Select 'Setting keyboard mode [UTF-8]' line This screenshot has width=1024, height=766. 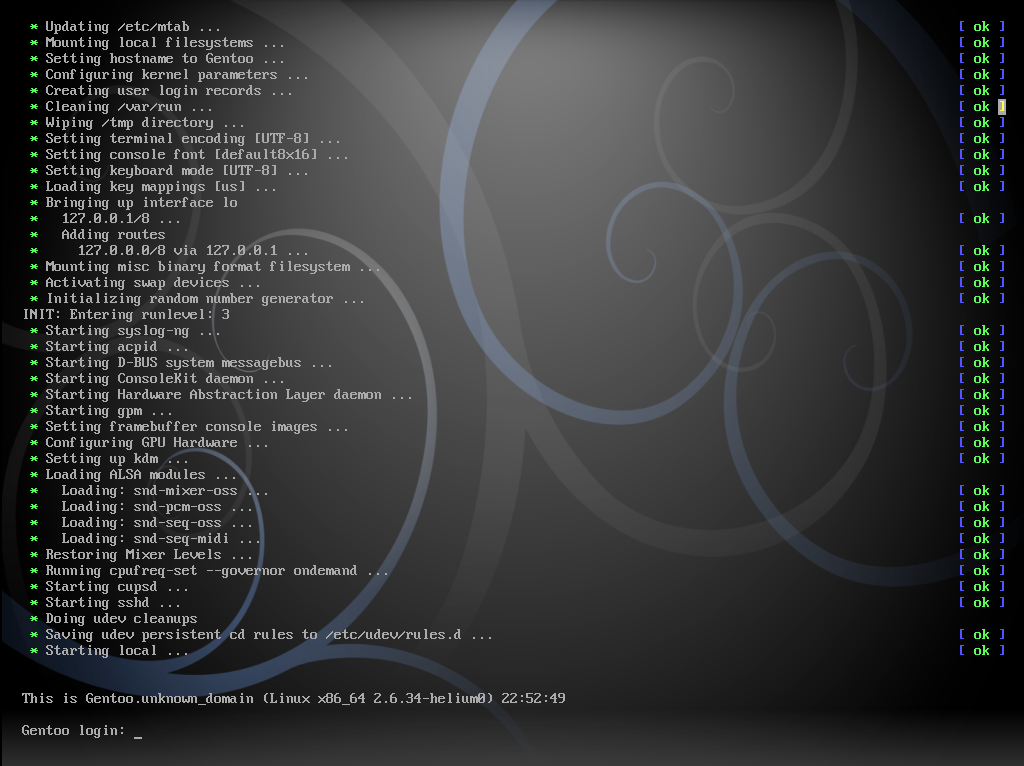coord(176,171)
